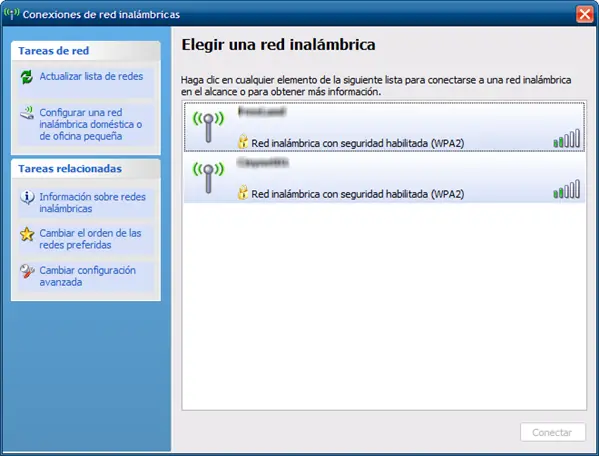Click the padlock icon on second network
The width and height of the screenshot is (599, 456).
coord(243,192)
